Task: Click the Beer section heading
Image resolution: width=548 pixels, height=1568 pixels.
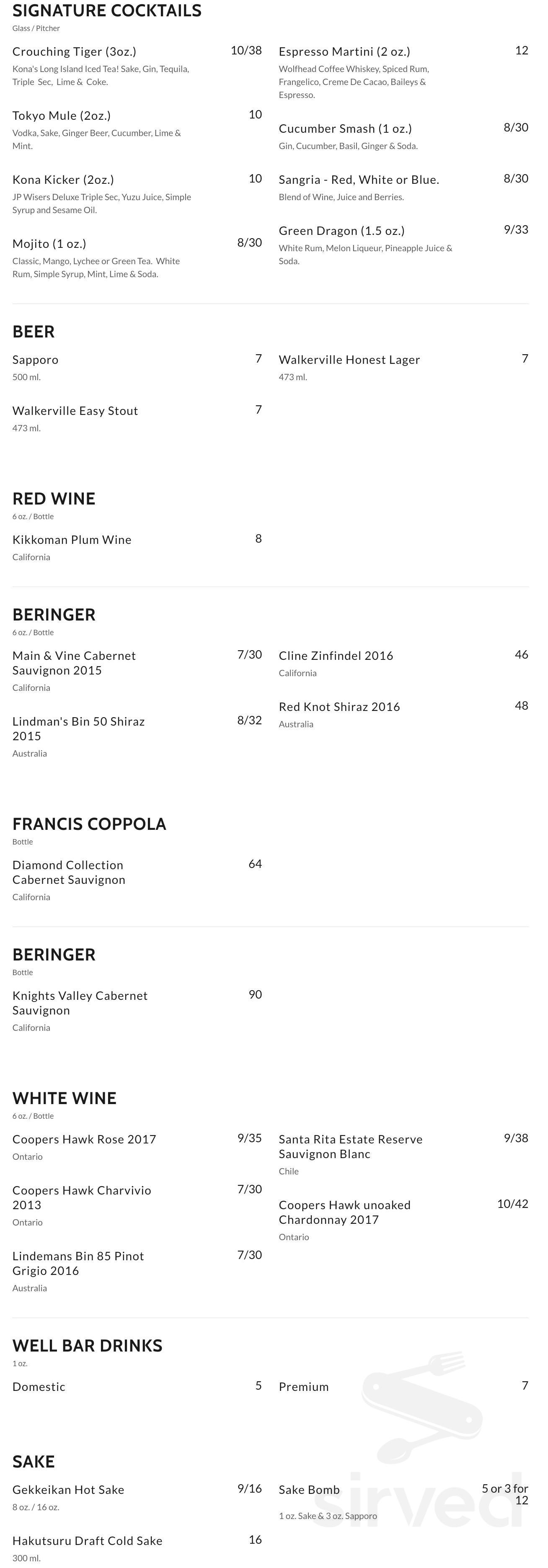Action: 34,332
